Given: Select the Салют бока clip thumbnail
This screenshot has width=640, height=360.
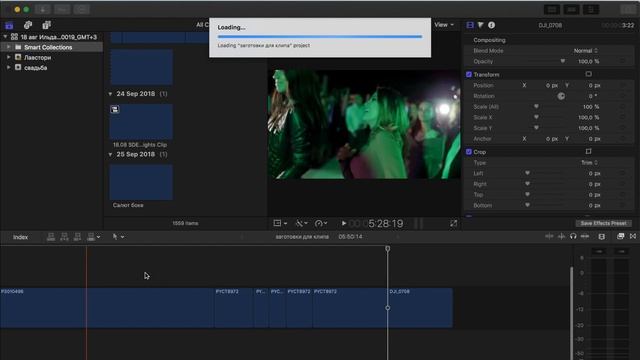Looking at the screenshot, I should 141,182.
